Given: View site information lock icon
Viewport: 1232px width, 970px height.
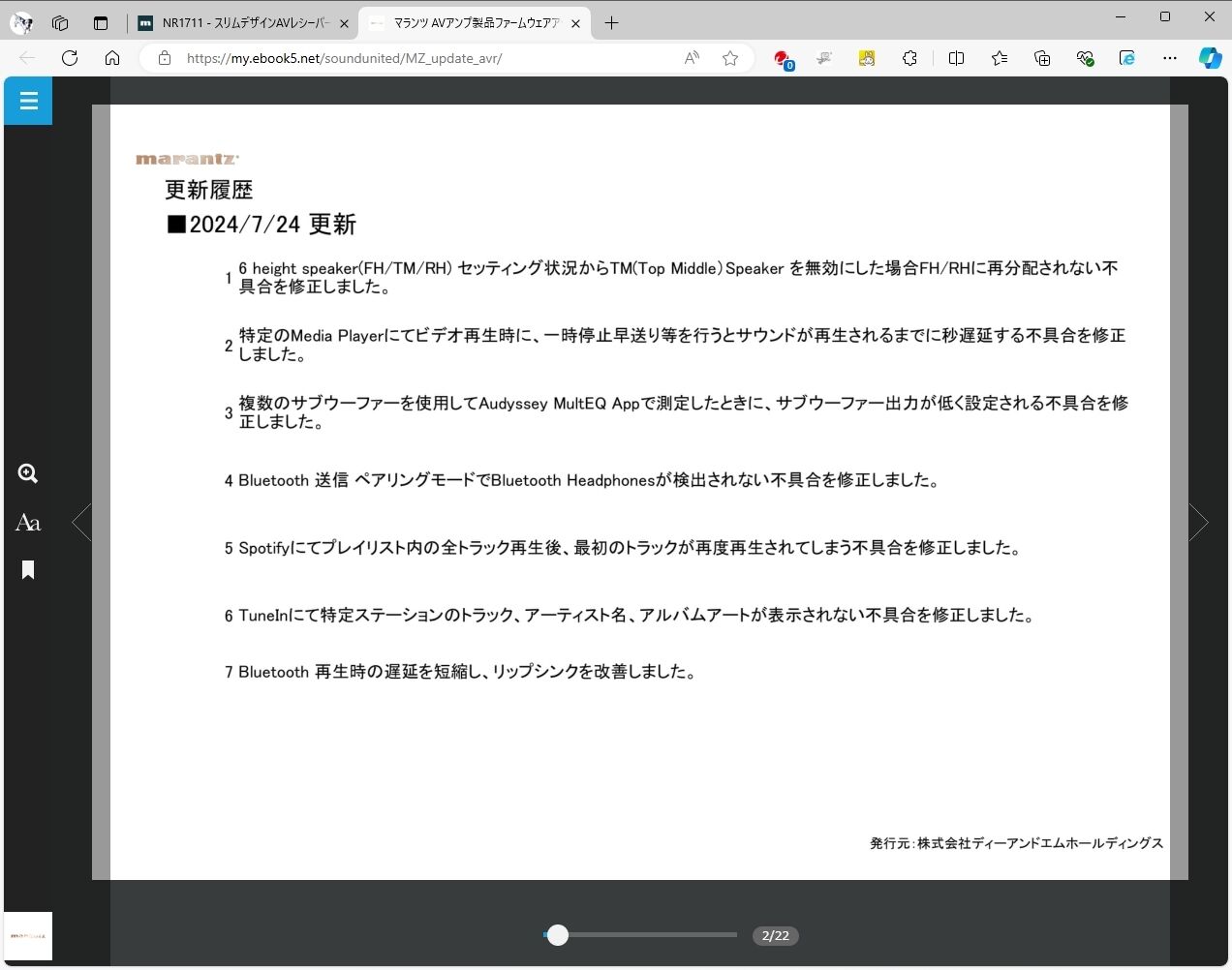Looking at the screenshot, I should coord(165,58).
